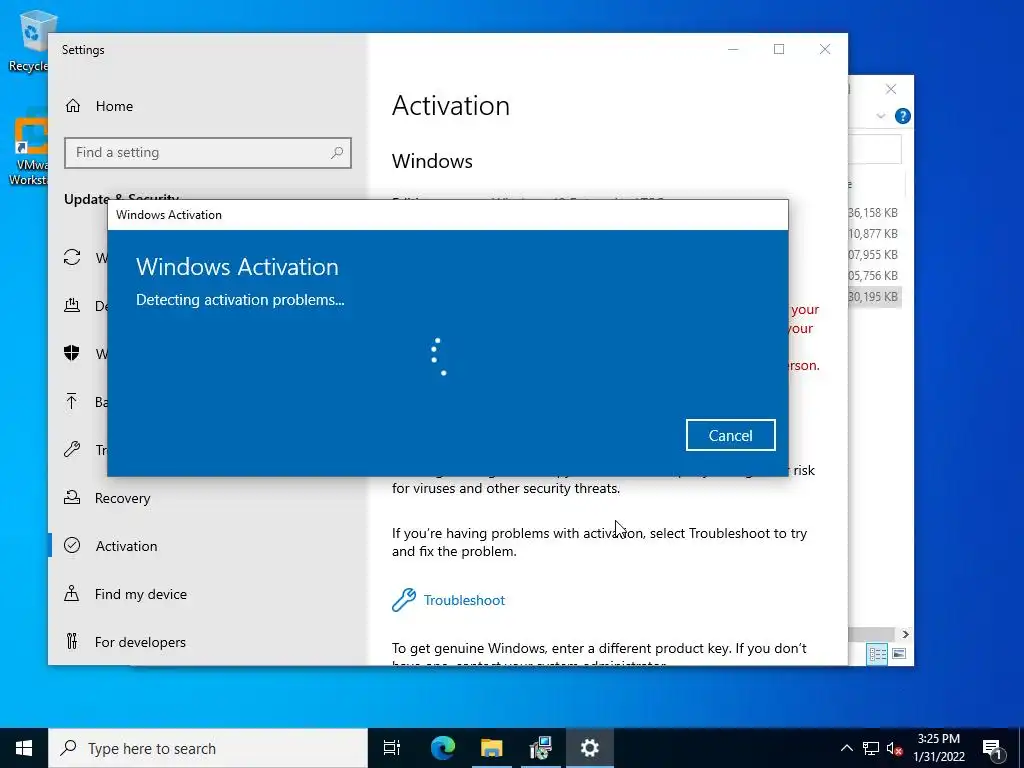Click the muted volume icon in tray
Image resolution: width=1024 pixels, height=768 pixels.
point(895,749)
